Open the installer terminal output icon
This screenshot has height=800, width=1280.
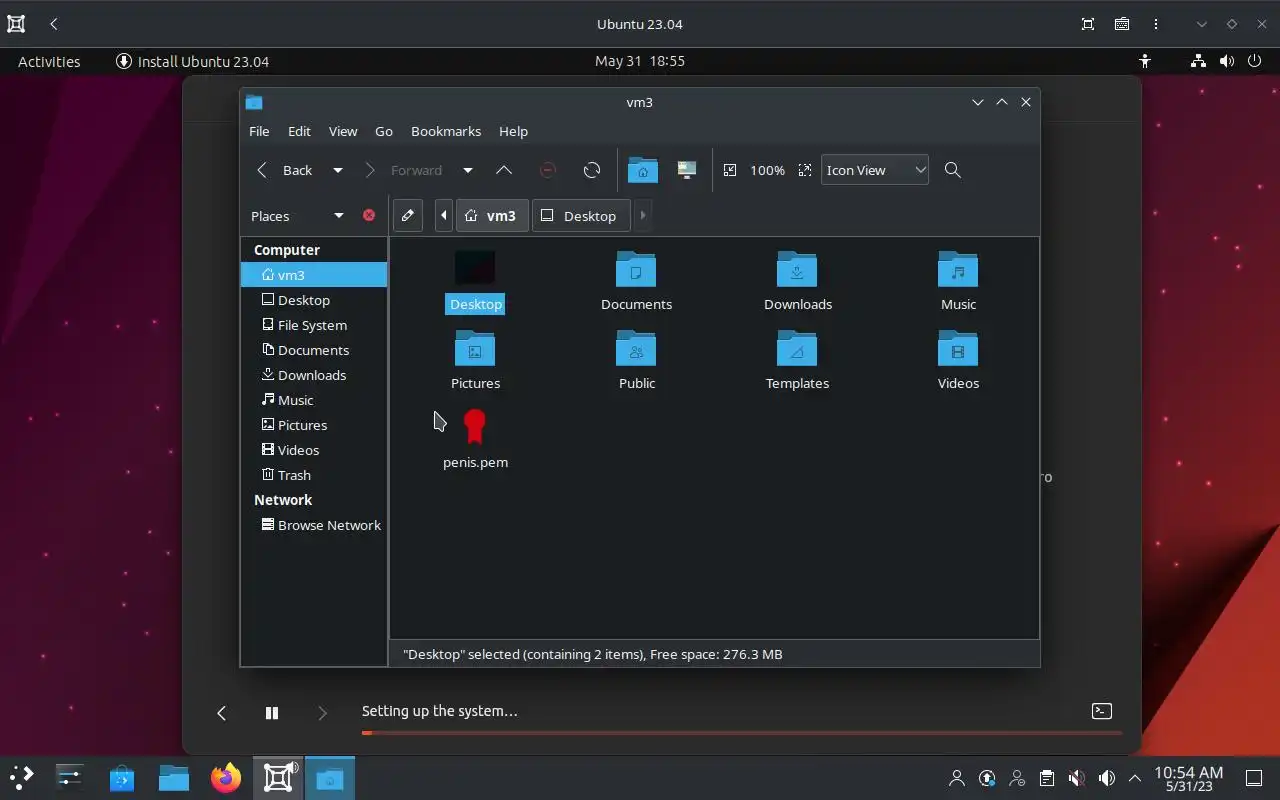coord(1101,711)
